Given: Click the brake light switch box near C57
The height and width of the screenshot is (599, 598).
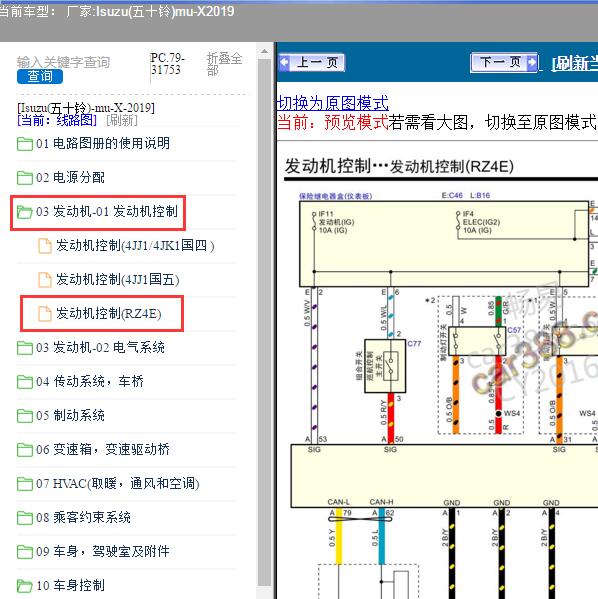Looking at the screenshot, I should tap(477, 341).
